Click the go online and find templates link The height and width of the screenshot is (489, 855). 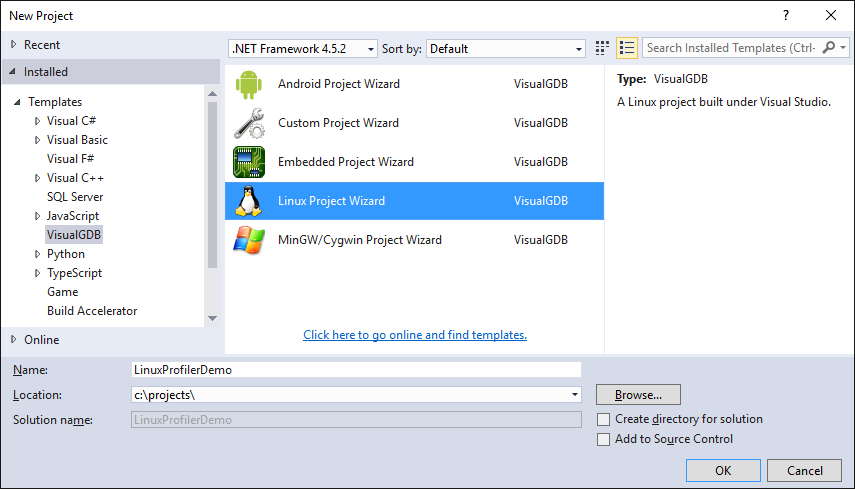tap(415, 335)
